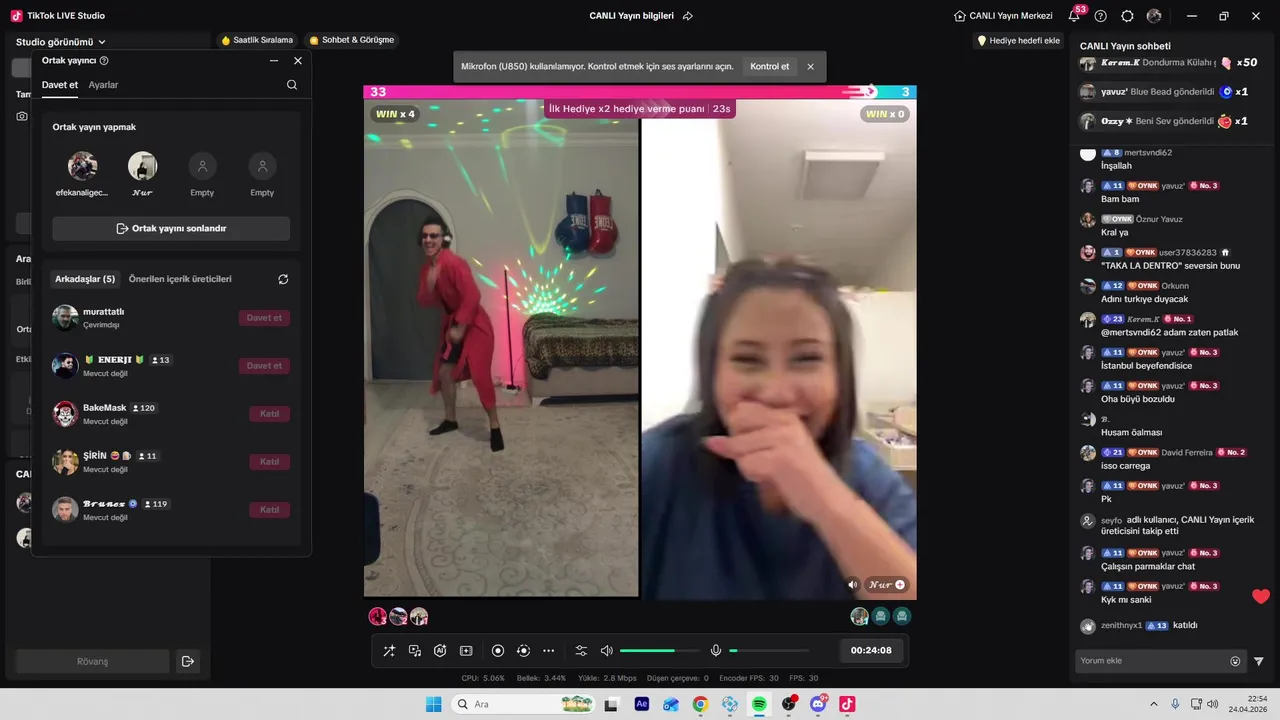The width and height of the screenshot is (1280, 720).
Task: Share the CANLI Yayın bilgileri arrow icon
Action: pos(688,16)
